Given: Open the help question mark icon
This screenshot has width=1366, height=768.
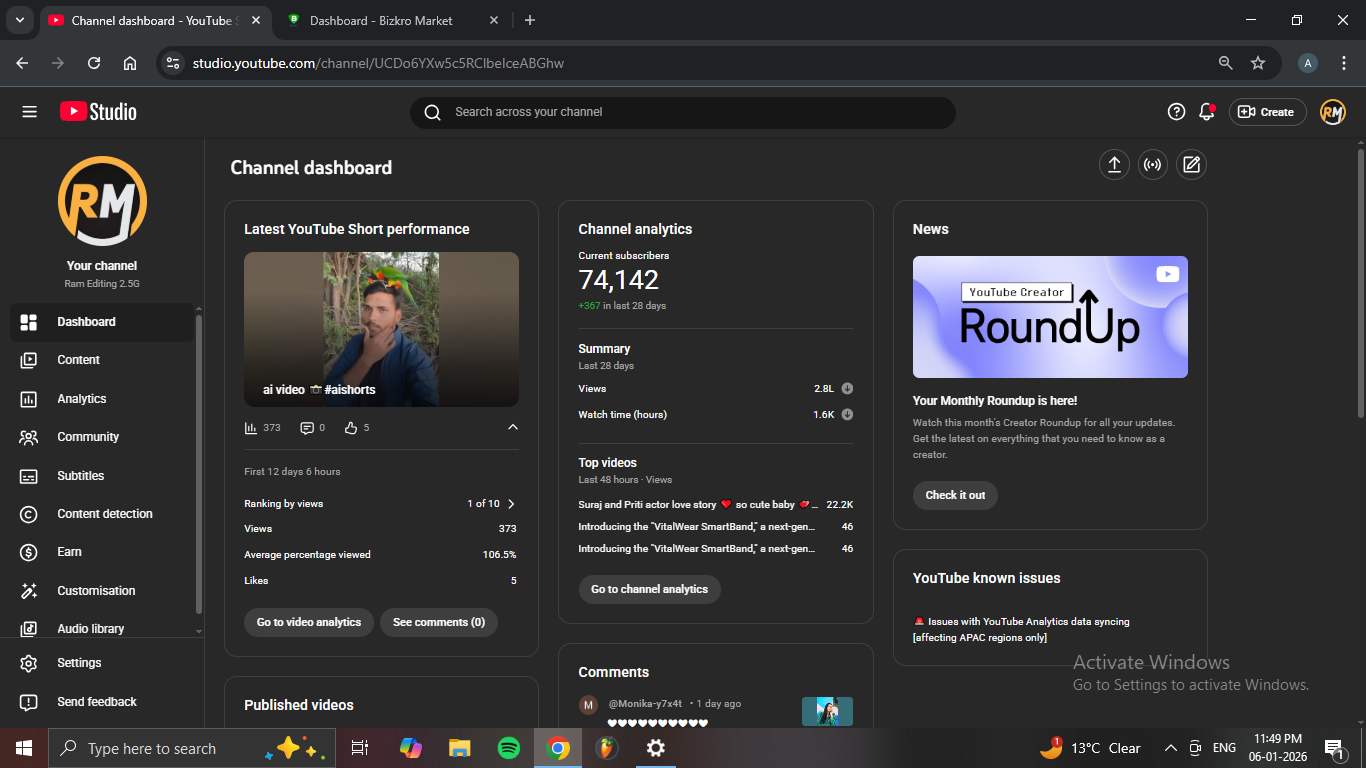Looking at the screenshot, I should (x=1176, y=112).
